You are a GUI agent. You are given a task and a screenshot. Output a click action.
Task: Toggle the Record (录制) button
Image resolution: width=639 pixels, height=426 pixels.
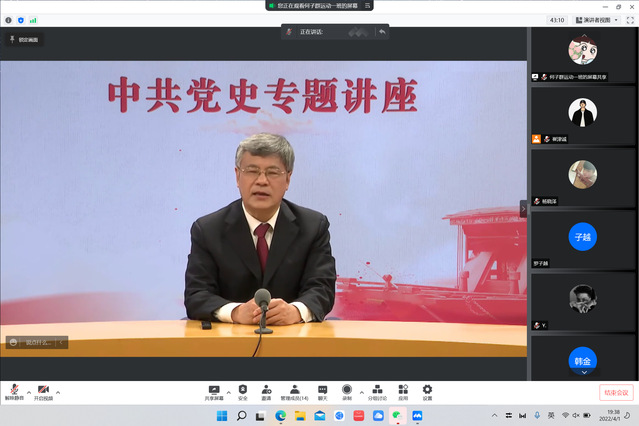(347, 390)
